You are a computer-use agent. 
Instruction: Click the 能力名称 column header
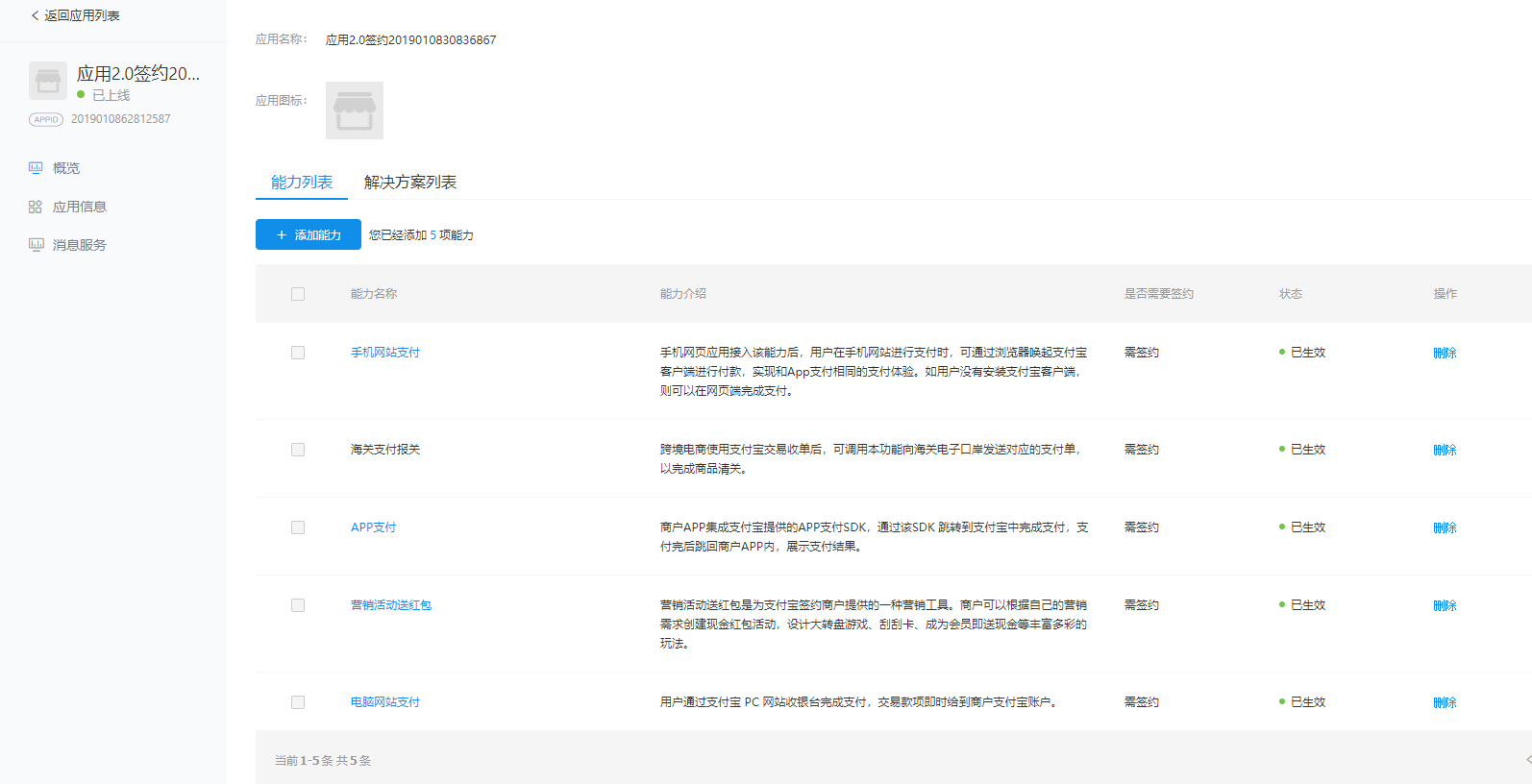click(374, 294)
